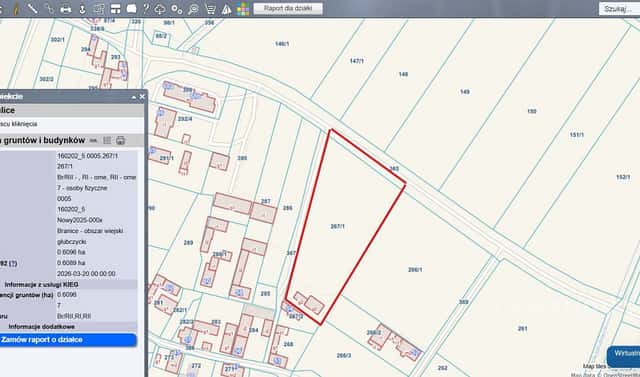Click parcel label 146/1 on the map
Screen dimensions: 640x377
pos(282,44)
